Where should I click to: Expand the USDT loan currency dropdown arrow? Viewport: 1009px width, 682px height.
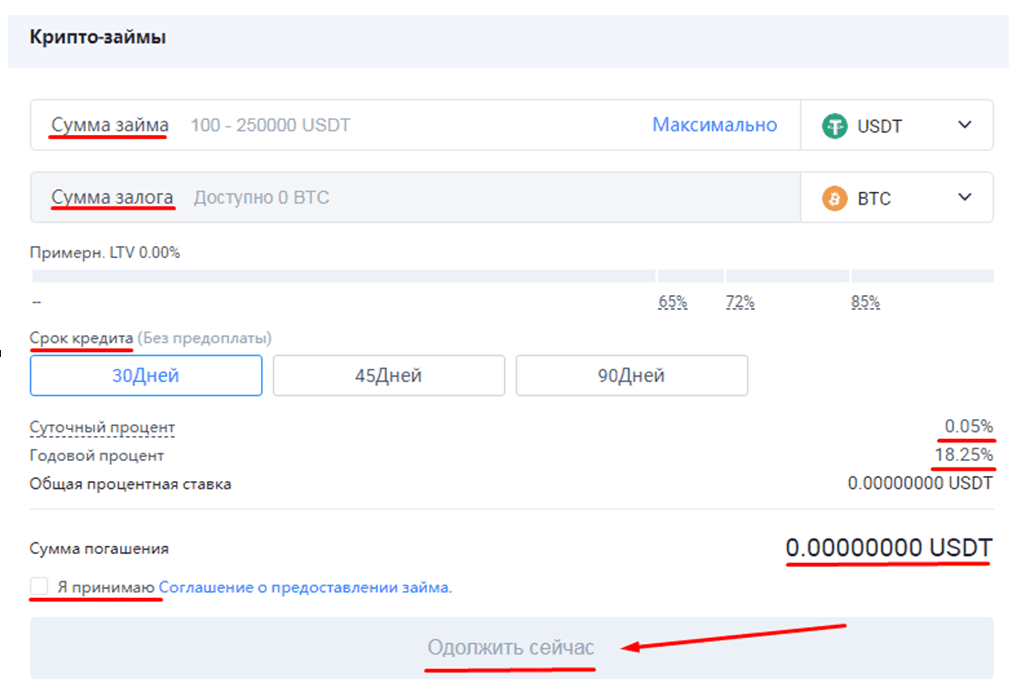tap(965, 125)
